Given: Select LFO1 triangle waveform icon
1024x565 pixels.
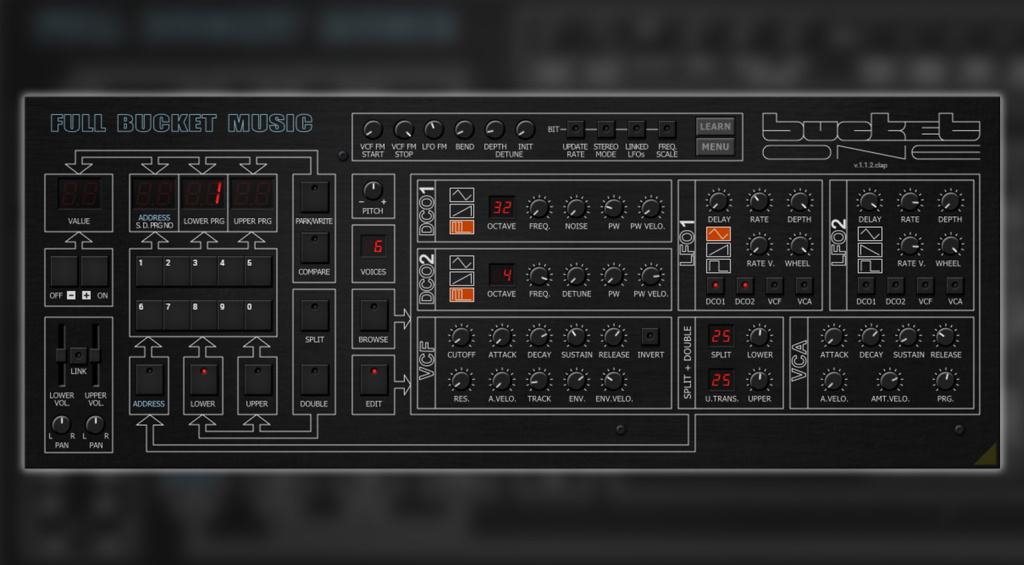Looking at the screenshot, I should [x=718, y=234].
